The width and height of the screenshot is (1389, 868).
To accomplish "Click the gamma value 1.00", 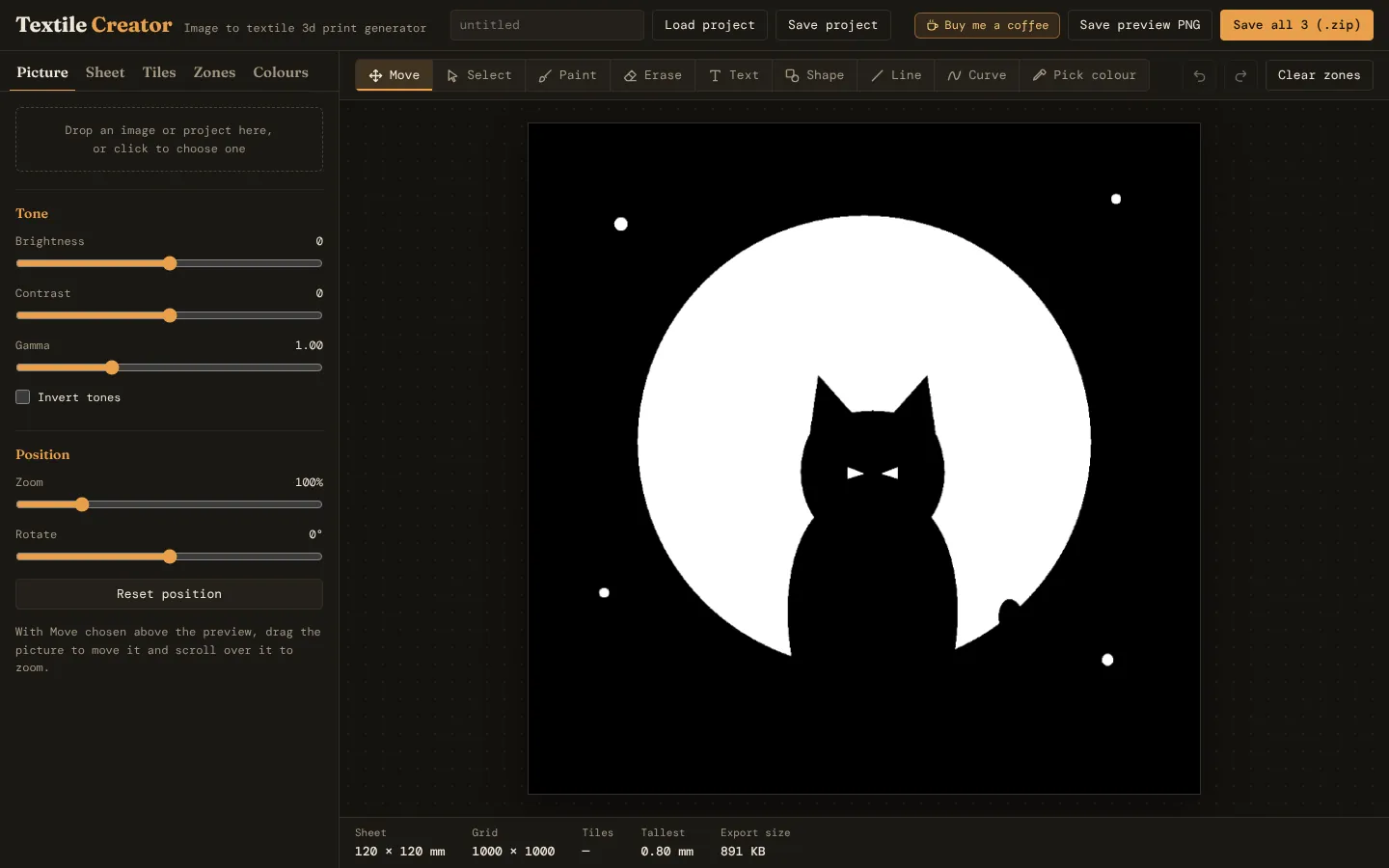I will tap(309, 345).
